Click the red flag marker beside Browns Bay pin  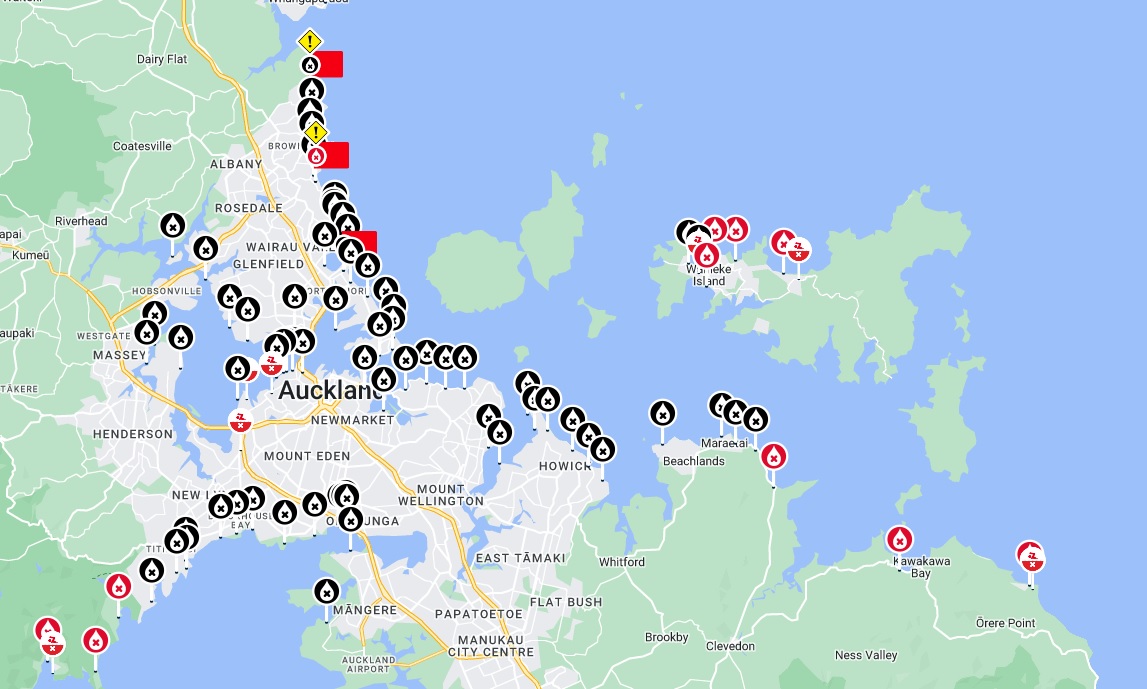335,155
